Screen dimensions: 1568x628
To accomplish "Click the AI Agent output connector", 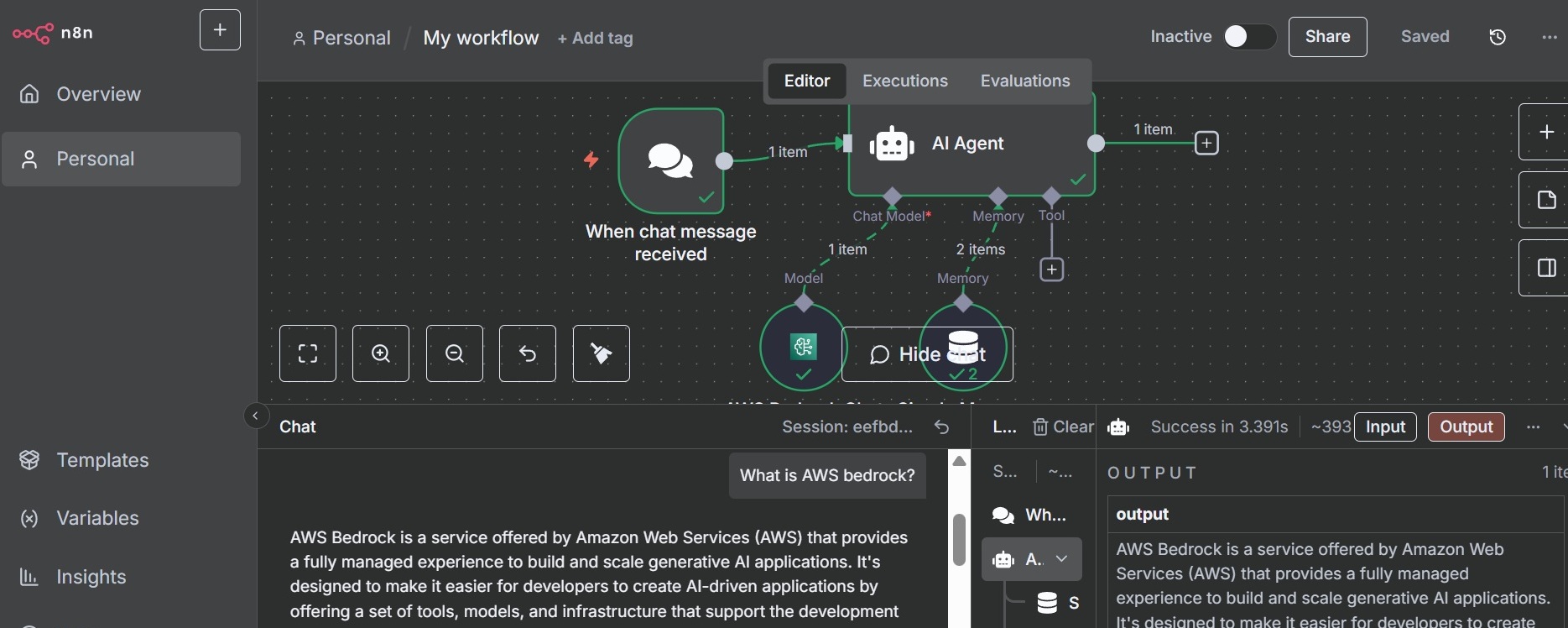I will pyautogui.click(x=1096, y=143).
